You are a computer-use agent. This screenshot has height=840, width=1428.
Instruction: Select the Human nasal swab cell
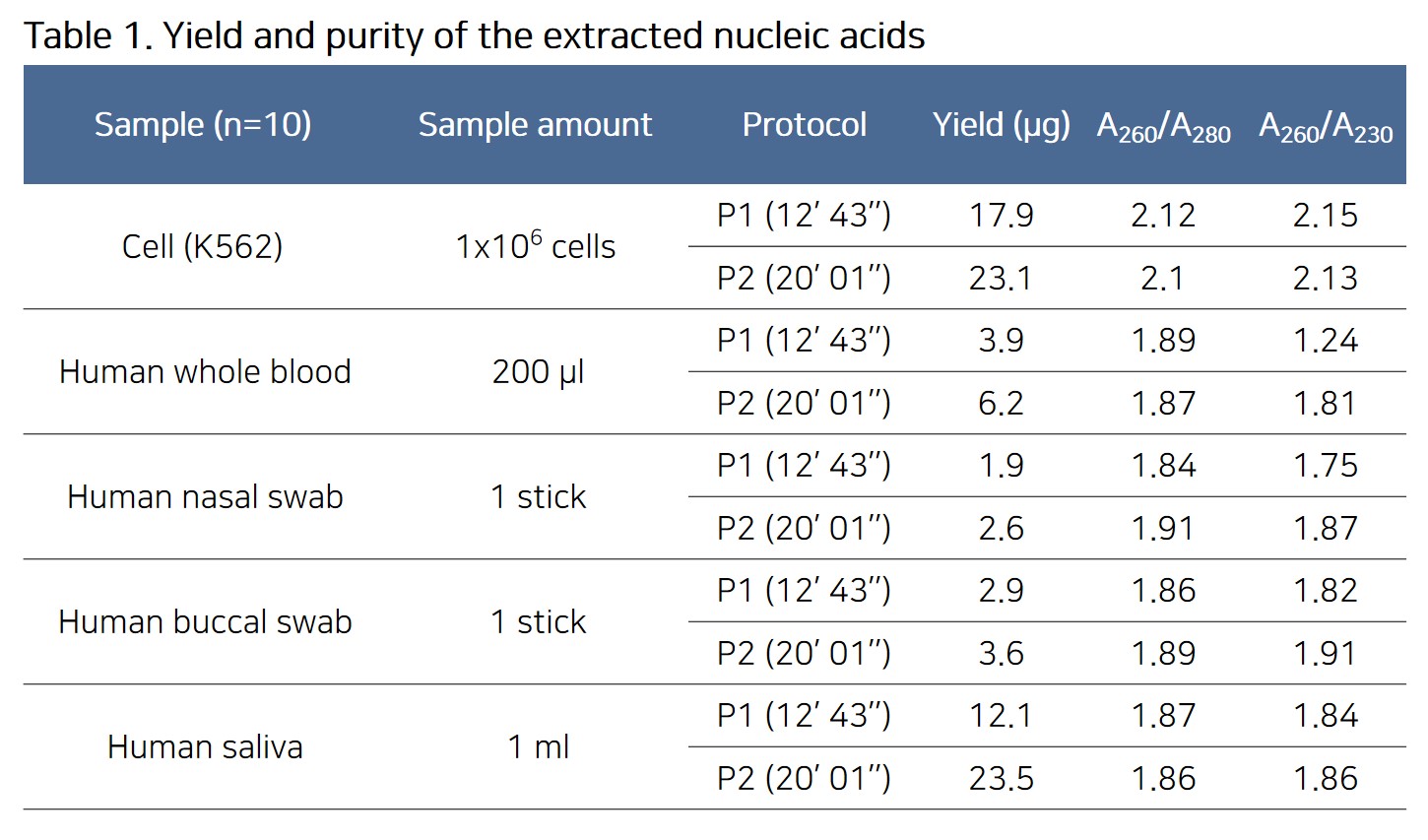[205, 496]
